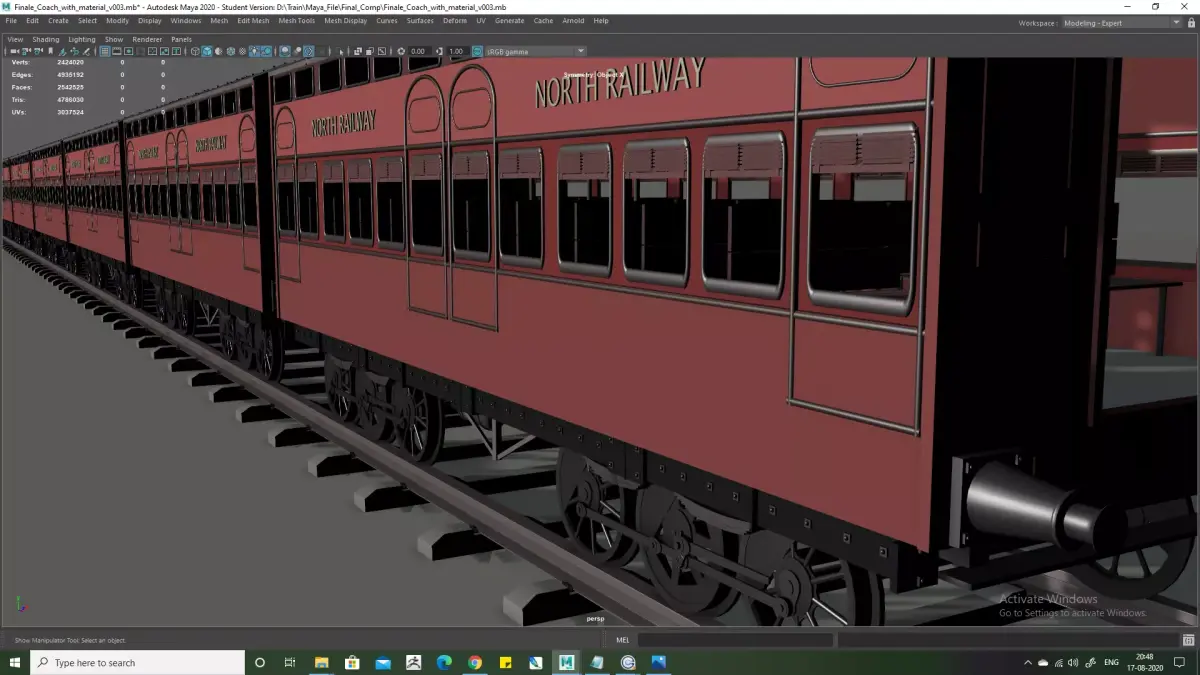Click the MEL command line input
This screenshot has width=1200, height=675.
point(735,640)
